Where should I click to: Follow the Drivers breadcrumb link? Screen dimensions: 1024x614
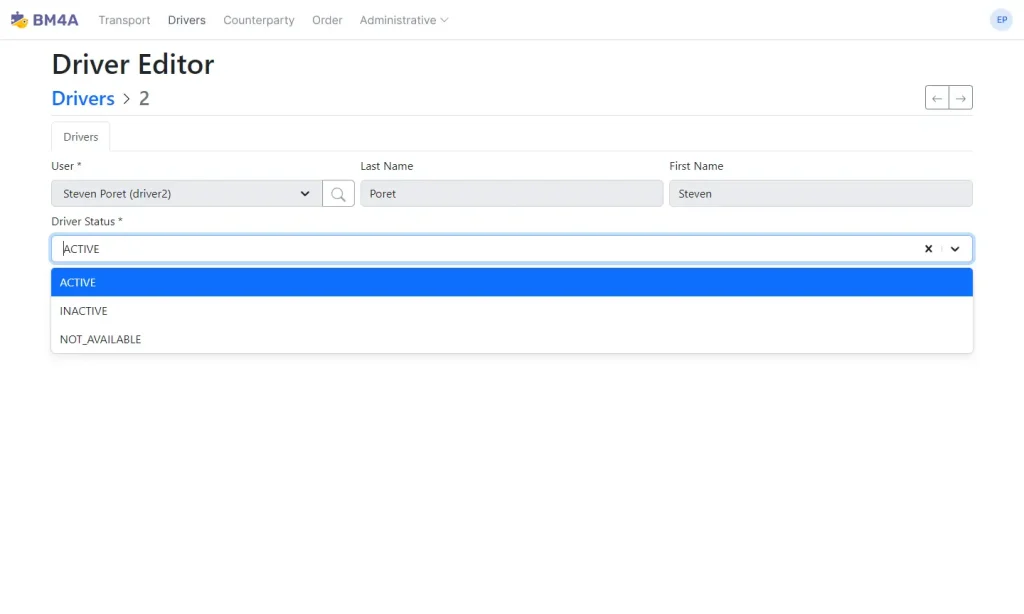83,98
